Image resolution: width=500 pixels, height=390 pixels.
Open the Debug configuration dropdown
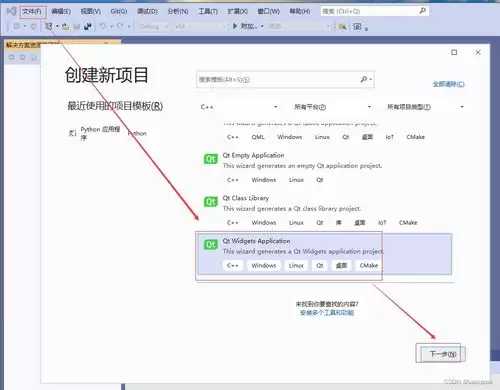152,26
